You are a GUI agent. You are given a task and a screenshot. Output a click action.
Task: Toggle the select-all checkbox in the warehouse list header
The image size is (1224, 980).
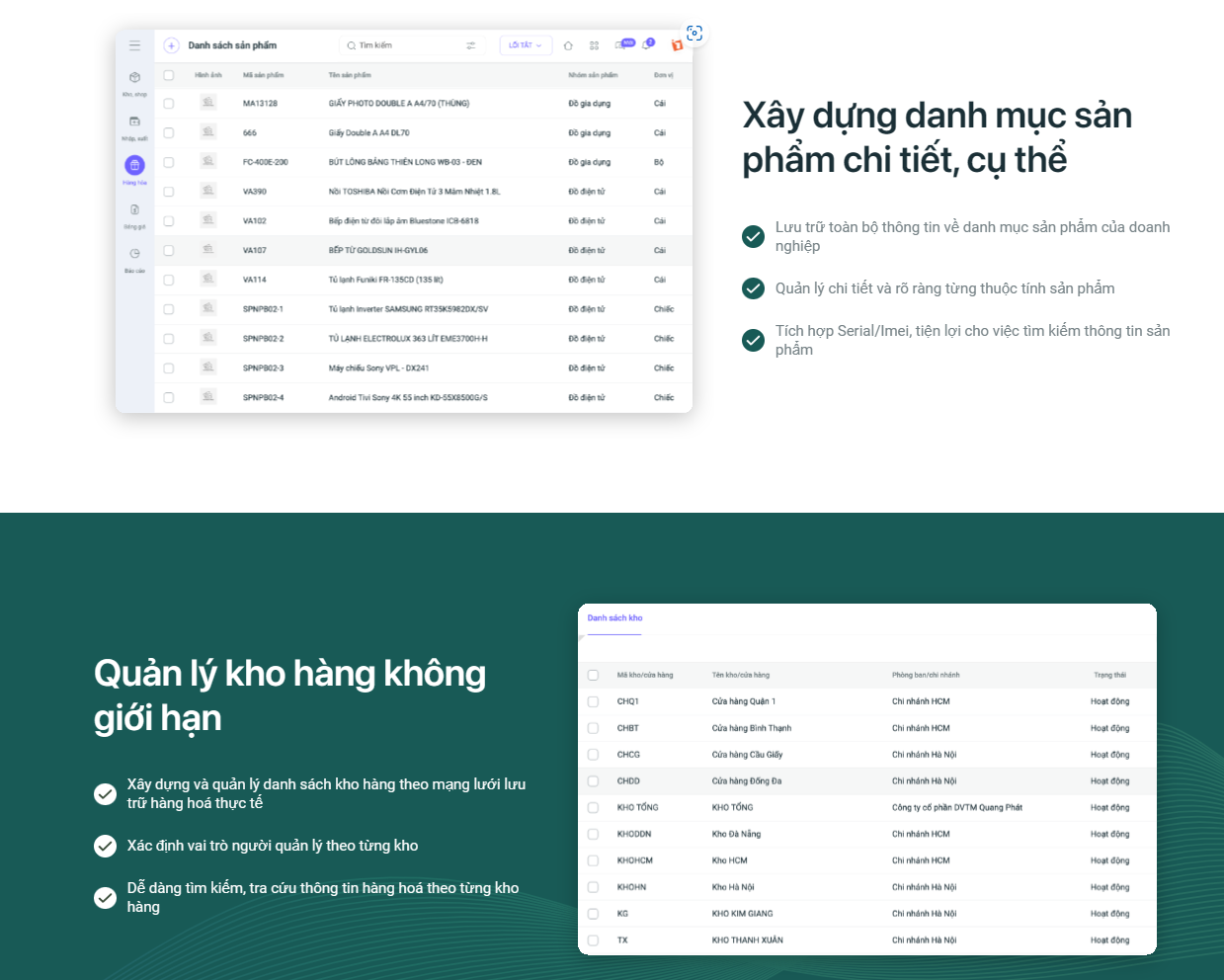click(593, 676)
